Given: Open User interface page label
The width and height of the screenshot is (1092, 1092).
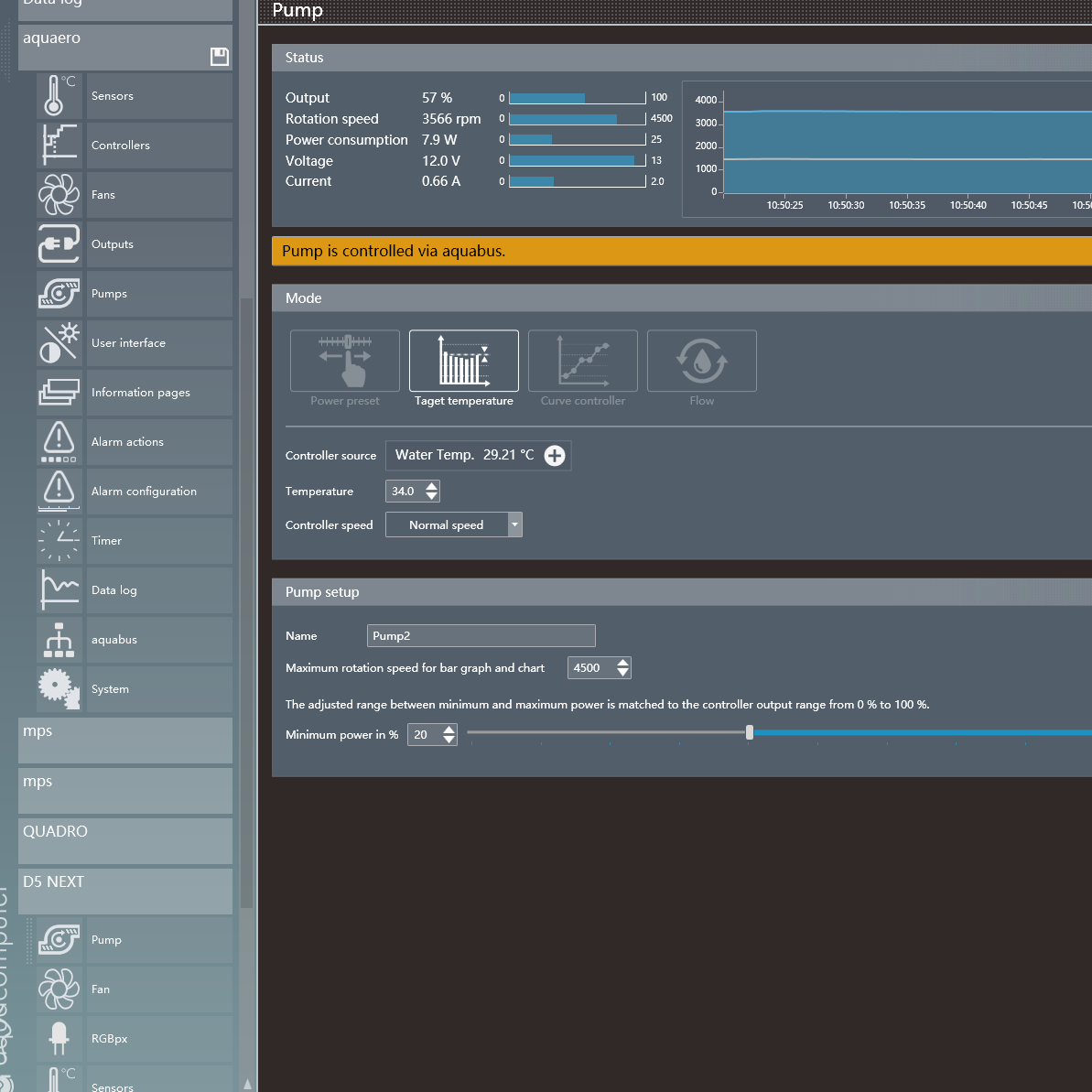Looking at the screenshot, I should (x=159, y=343).
